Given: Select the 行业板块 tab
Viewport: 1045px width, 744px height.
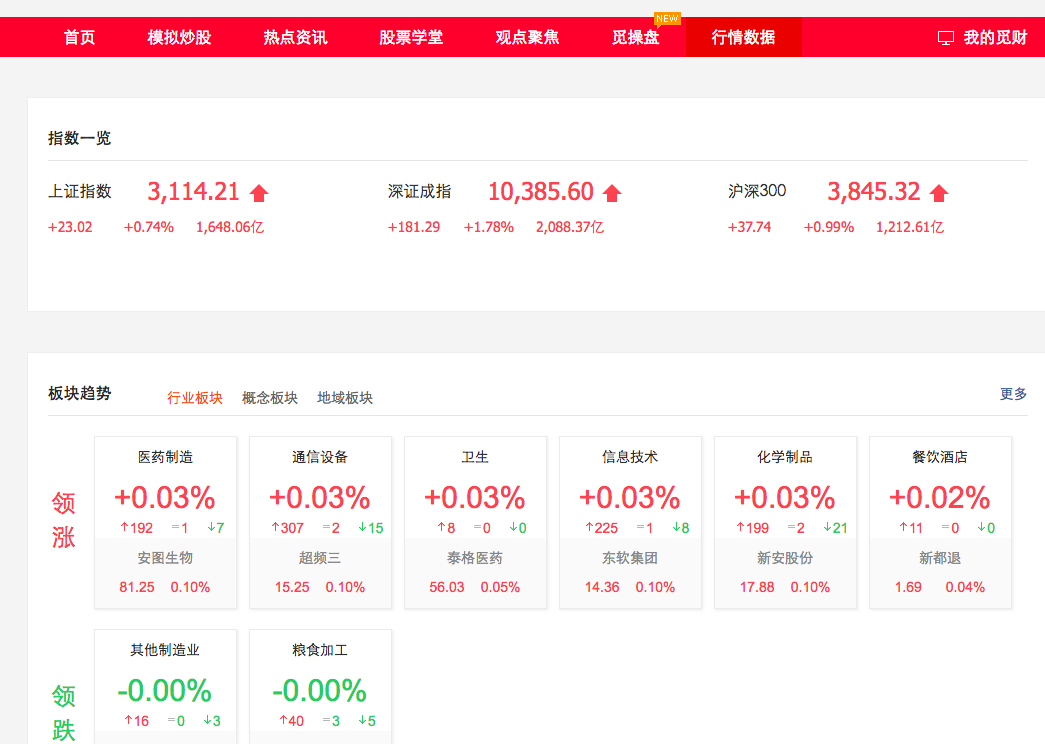Looking at the screenshot, I should pyautogui.click(x=195, y=396).
